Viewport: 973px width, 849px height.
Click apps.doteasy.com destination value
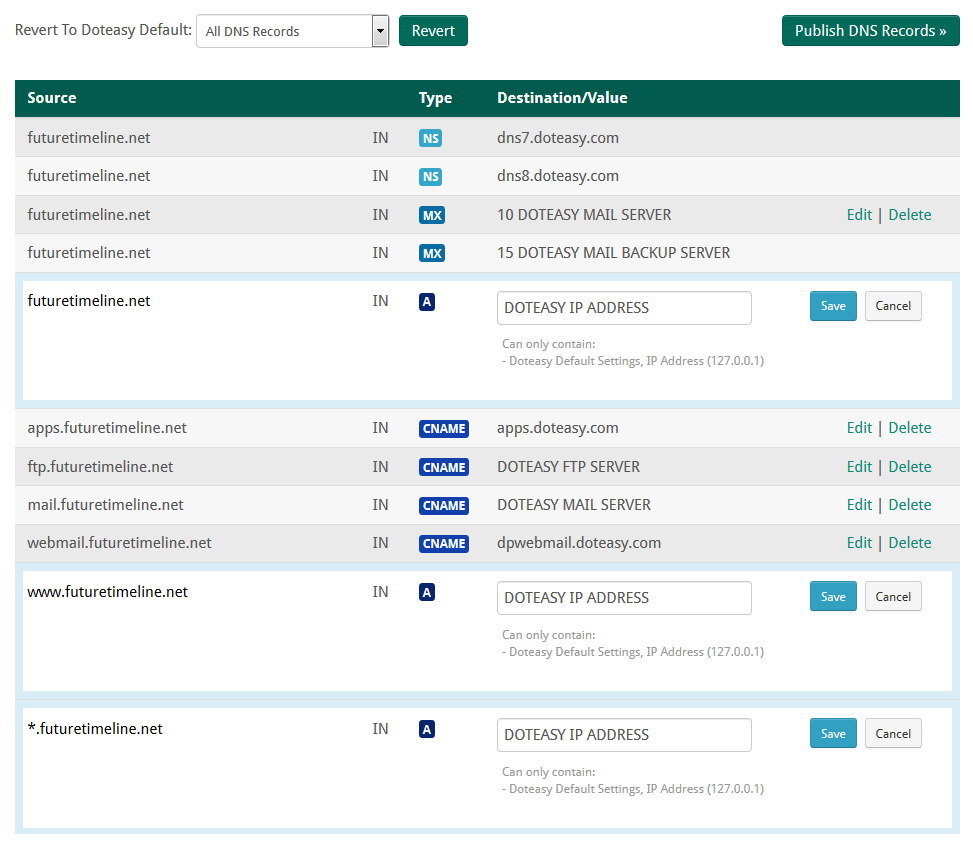point(557,428)
